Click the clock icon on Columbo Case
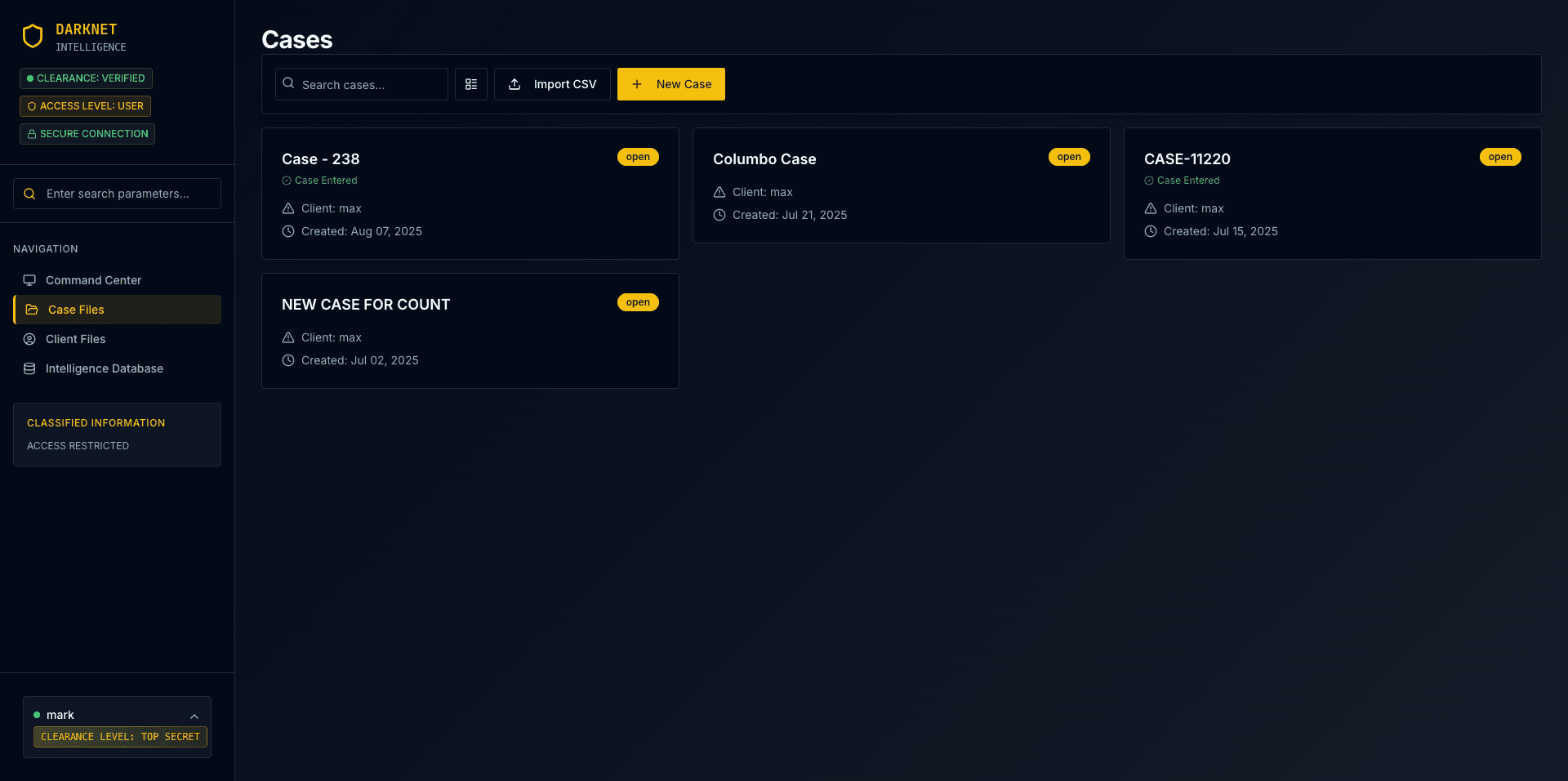 pos(719,215)
